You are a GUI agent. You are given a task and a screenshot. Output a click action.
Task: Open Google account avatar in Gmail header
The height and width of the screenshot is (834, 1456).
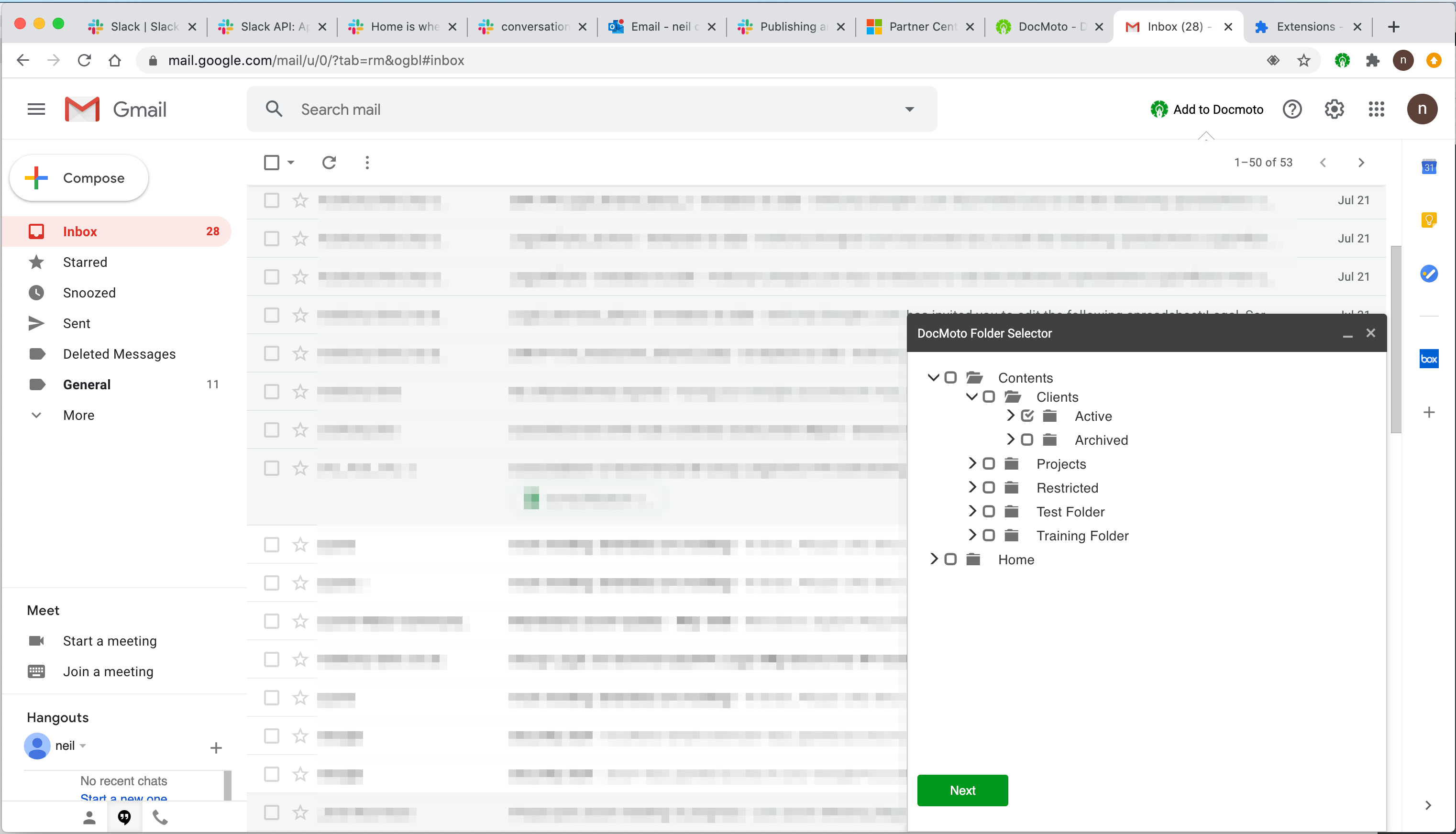[1422, 109]
